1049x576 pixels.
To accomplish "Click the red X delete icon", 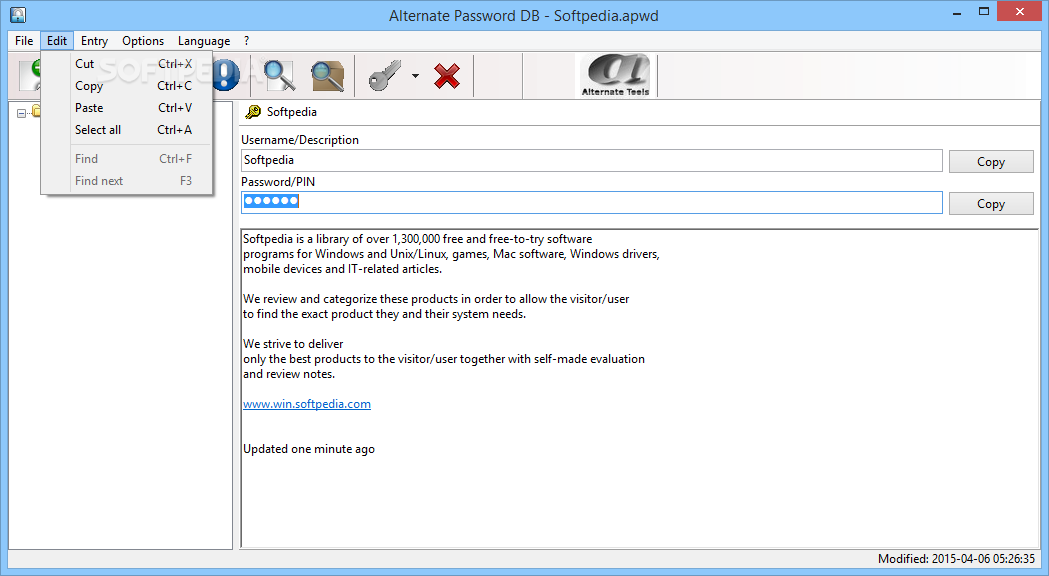I will (447, 76).
